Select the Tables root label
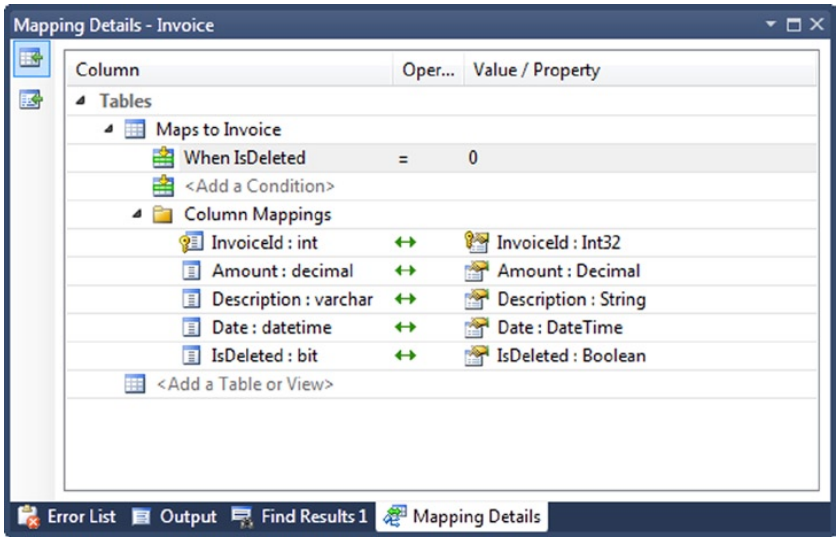 click(125, 101)
